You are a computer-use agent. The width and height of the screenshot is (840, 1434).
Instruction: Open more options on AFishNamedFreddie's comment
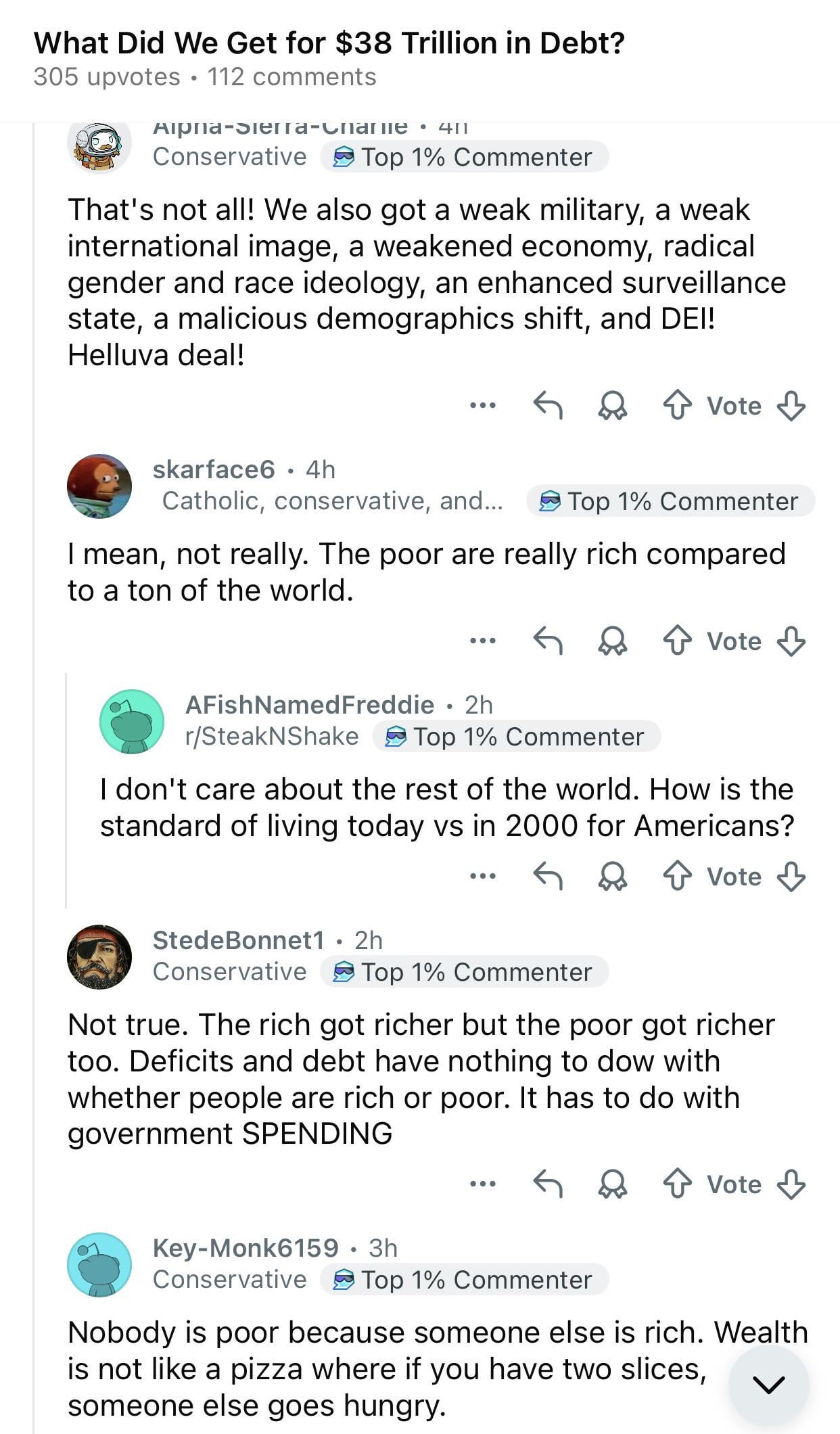[x=483, y=876]
